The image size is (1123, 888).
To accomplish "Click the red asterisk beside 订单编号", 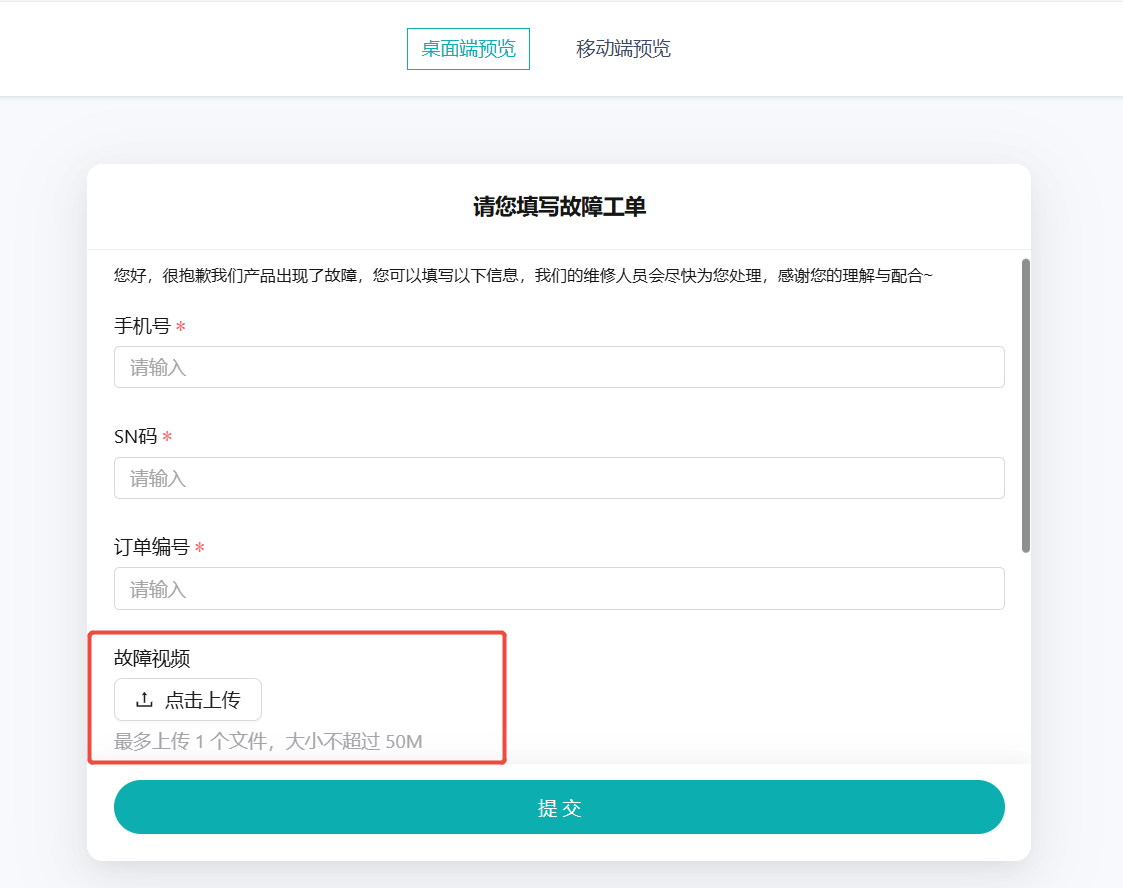I will 201,547.
